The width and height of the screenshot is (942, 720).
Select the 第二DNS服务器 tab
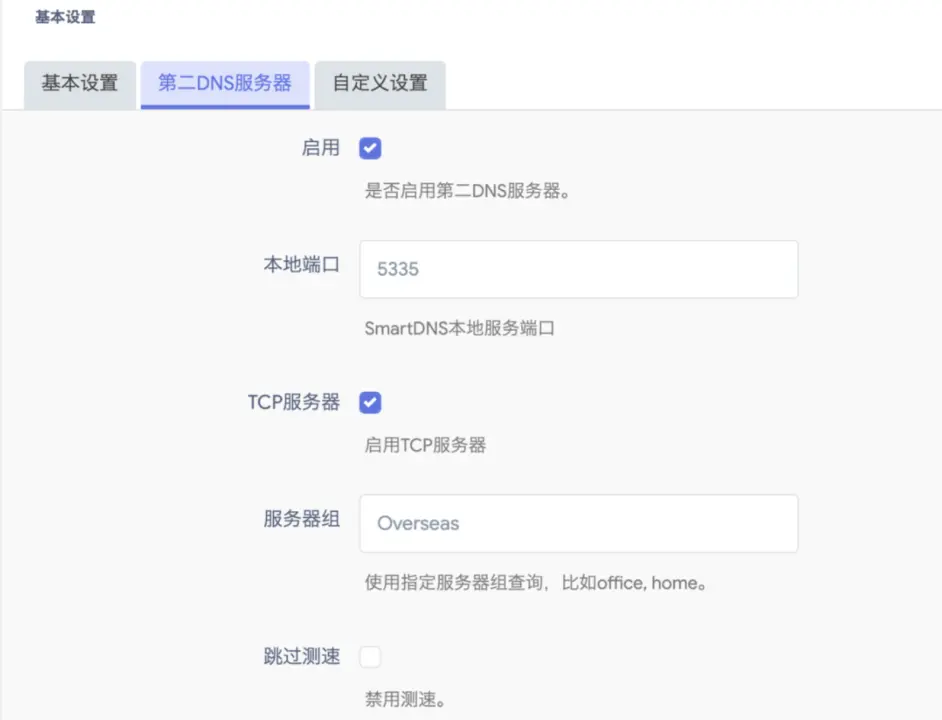click(x=225, y=84)
